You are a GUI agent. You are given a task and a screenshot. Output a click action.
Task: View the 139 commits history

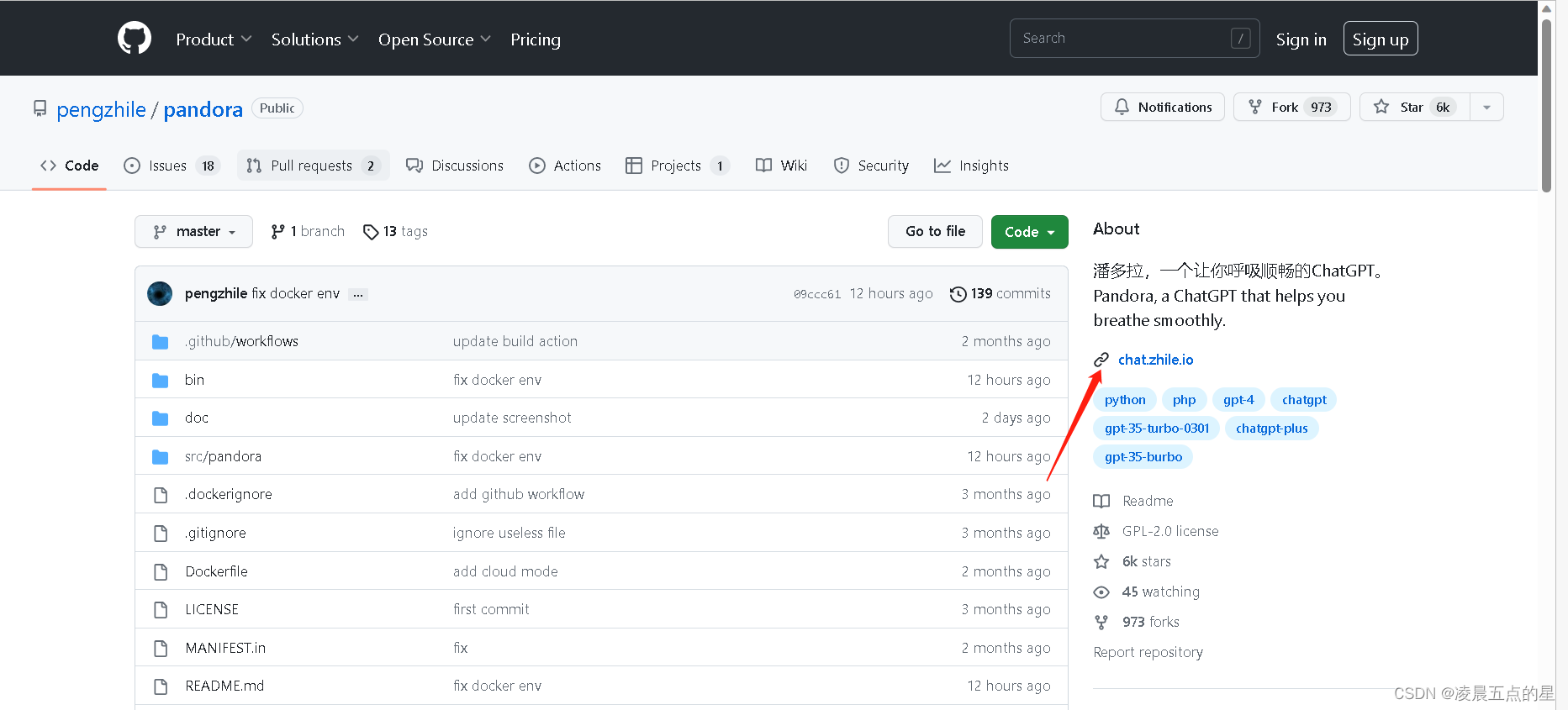coord(1000,293)
